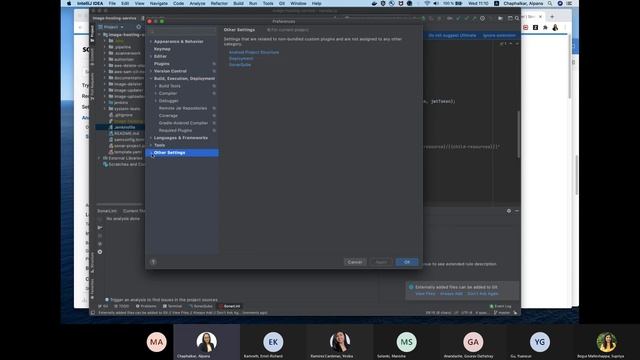Select Remote Jar Repositories

pyautogui.click(x=183, y=108)
